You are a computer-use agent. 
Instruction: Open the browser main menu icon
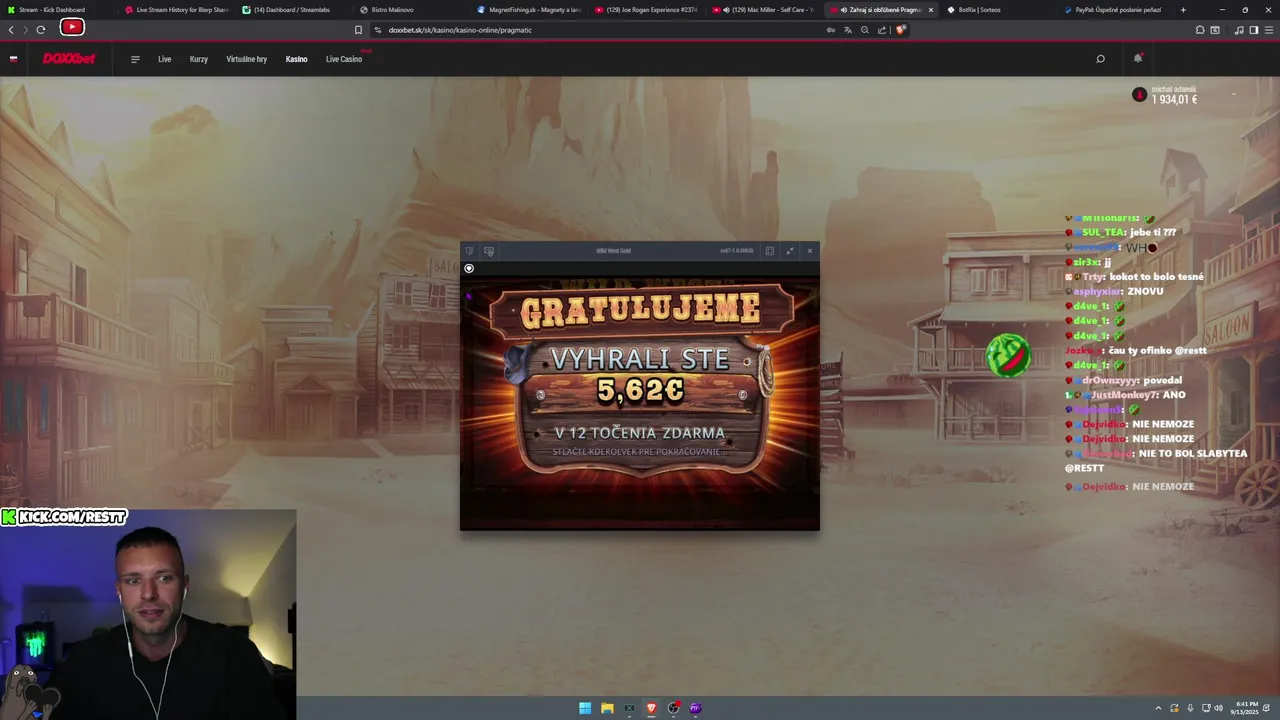pos(1269,30)
